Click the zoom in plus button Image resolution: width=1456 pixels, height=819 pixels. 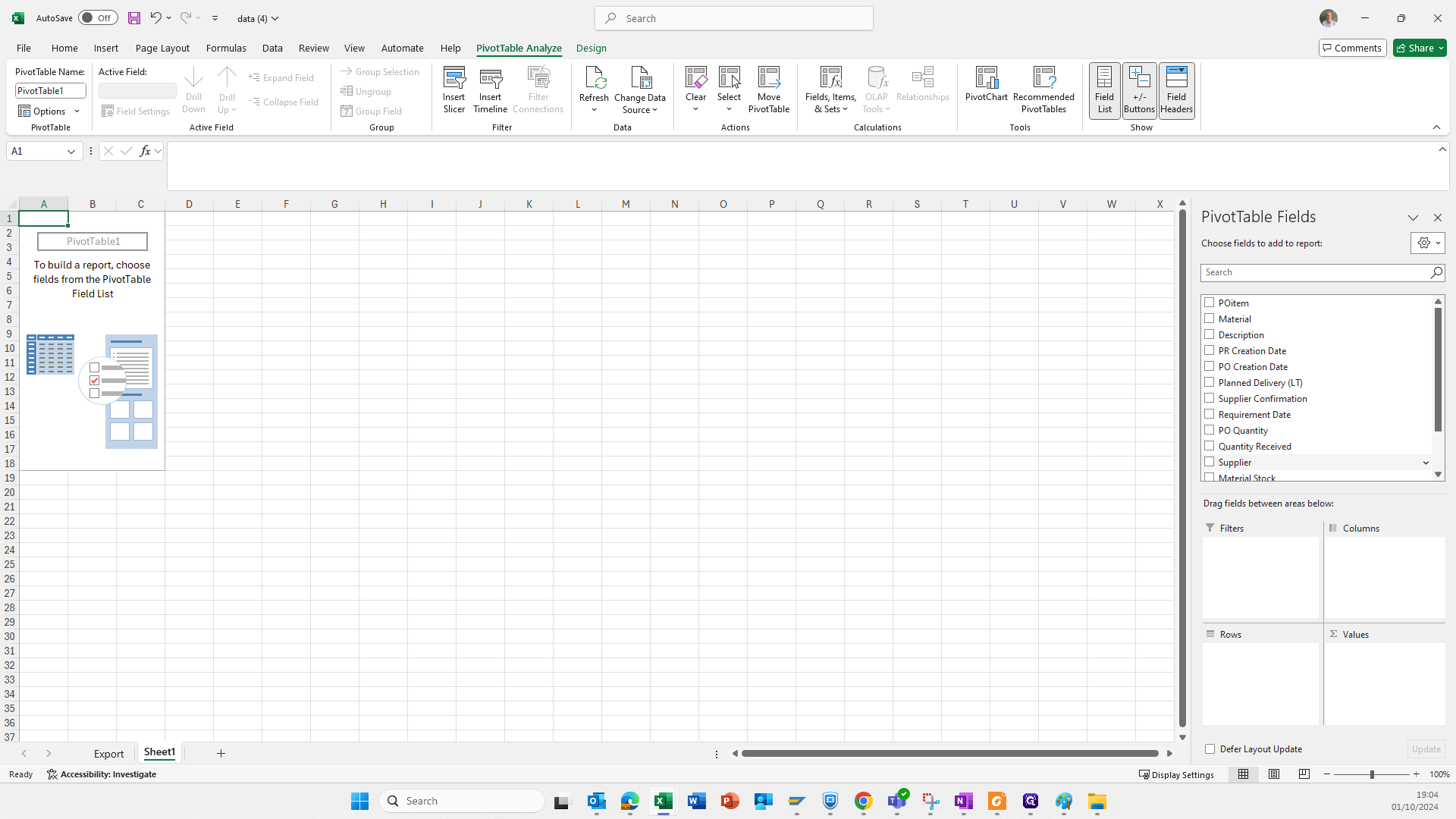(x=1416, y=774)
